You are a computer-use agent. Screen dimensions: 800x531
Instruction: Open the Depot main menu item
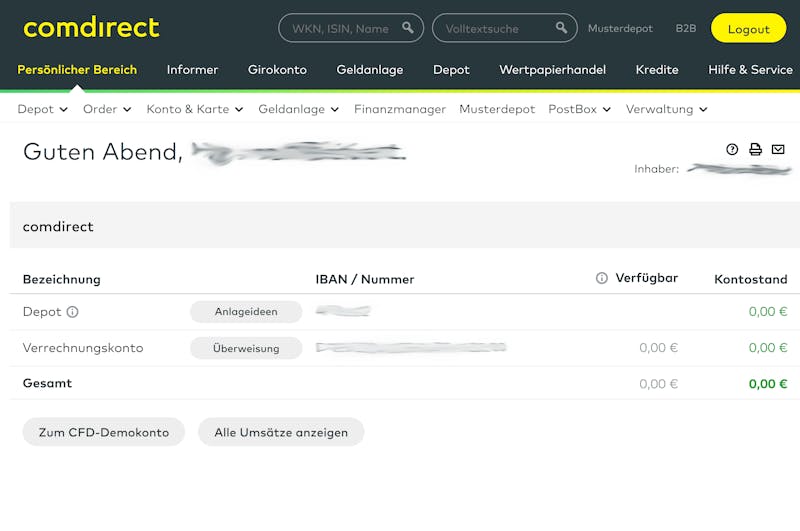pos(451,70)
